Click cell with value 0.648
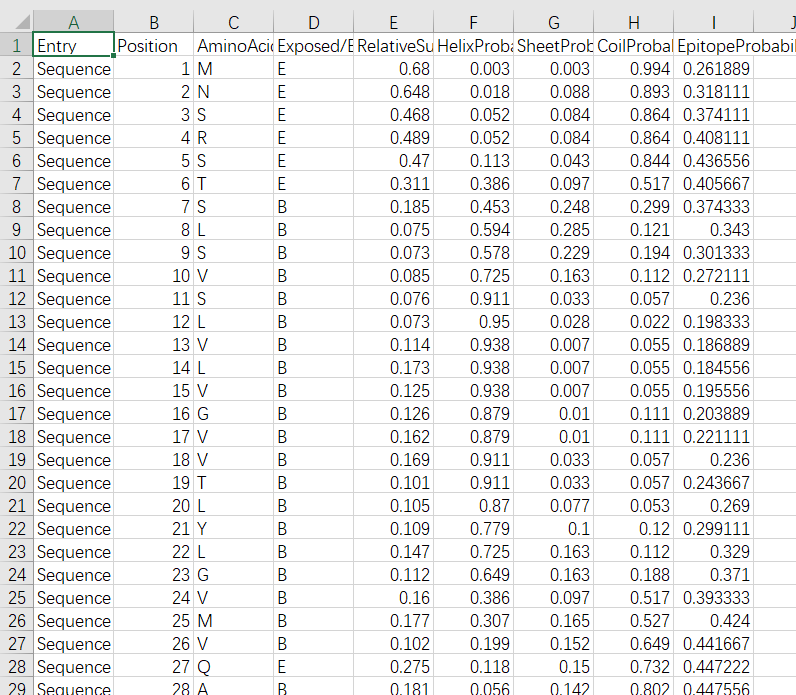Viewport: 796px width, 695px height. point(393,91)
